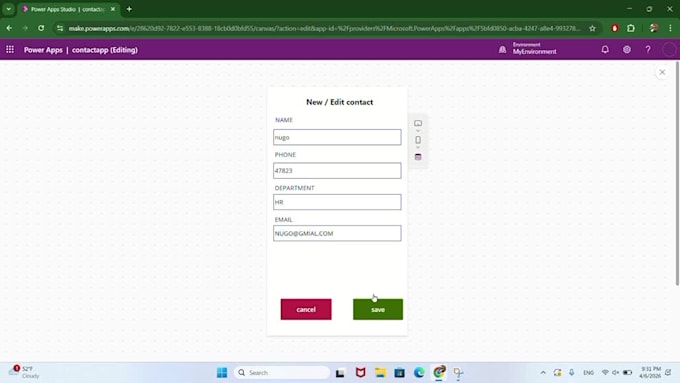Open the Chrome profile avatar
Screen dimensions: 680x383
[x=654, y=28]
